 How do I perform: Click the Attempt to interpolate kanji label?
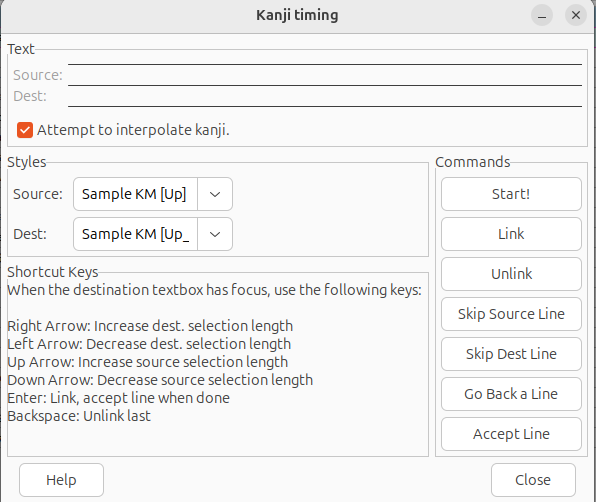[133, 130]
